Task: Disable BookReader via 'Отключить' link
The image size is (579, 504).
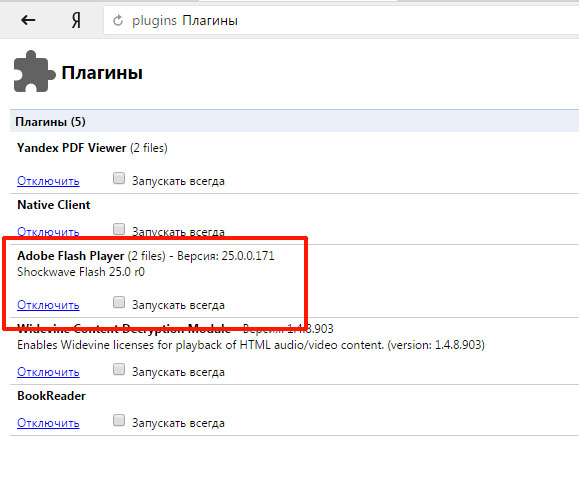Action: click(48, 423)
